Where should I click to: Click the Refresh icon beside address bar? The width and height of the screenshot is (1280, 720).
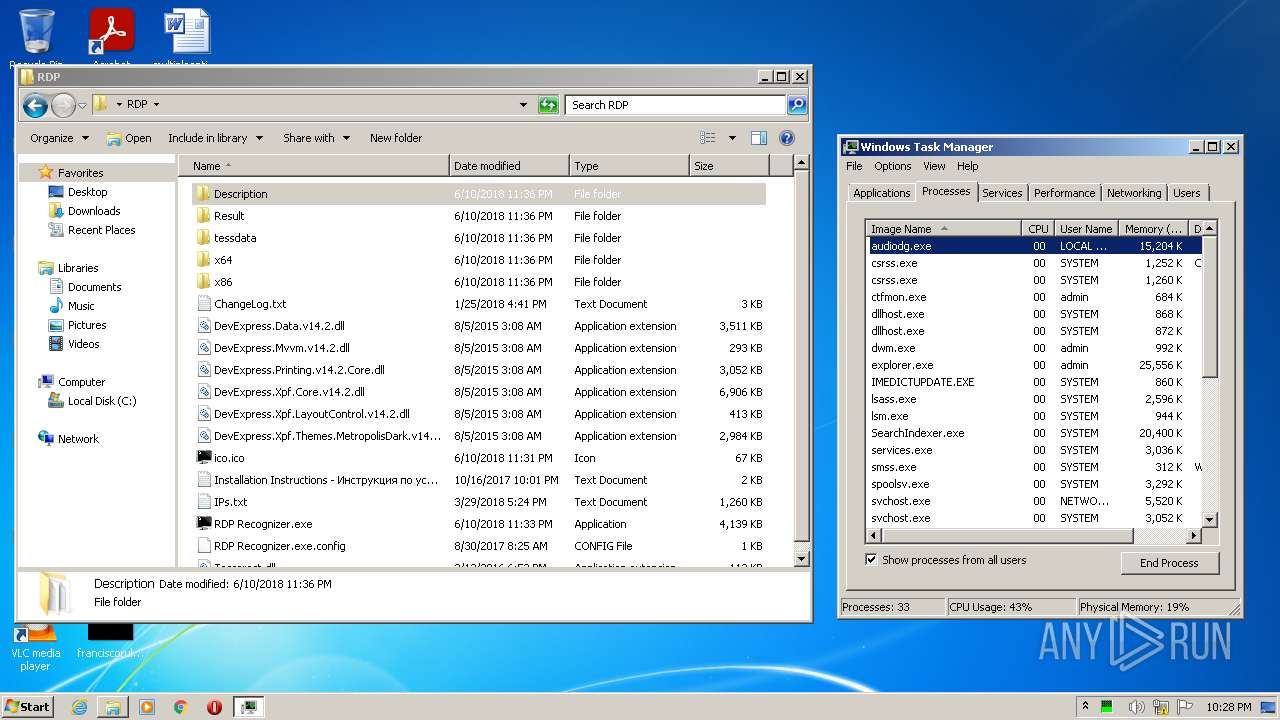pos(548,105)
